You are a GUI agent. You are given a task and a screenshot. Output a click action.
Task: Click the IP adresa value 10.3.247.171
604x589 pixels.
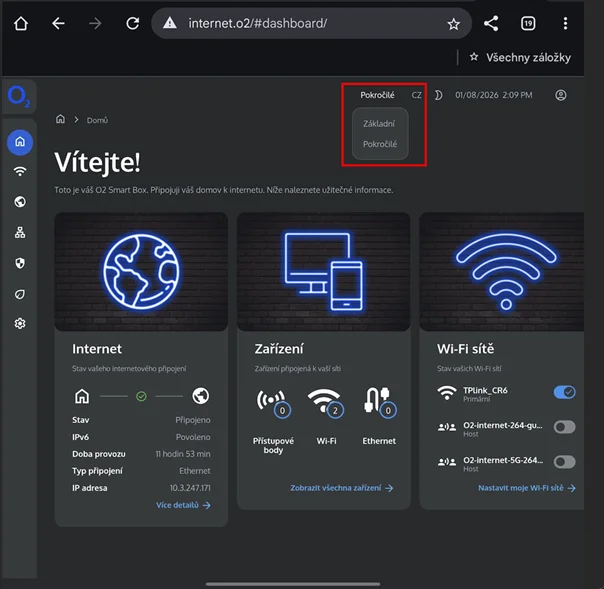(190, 488)
